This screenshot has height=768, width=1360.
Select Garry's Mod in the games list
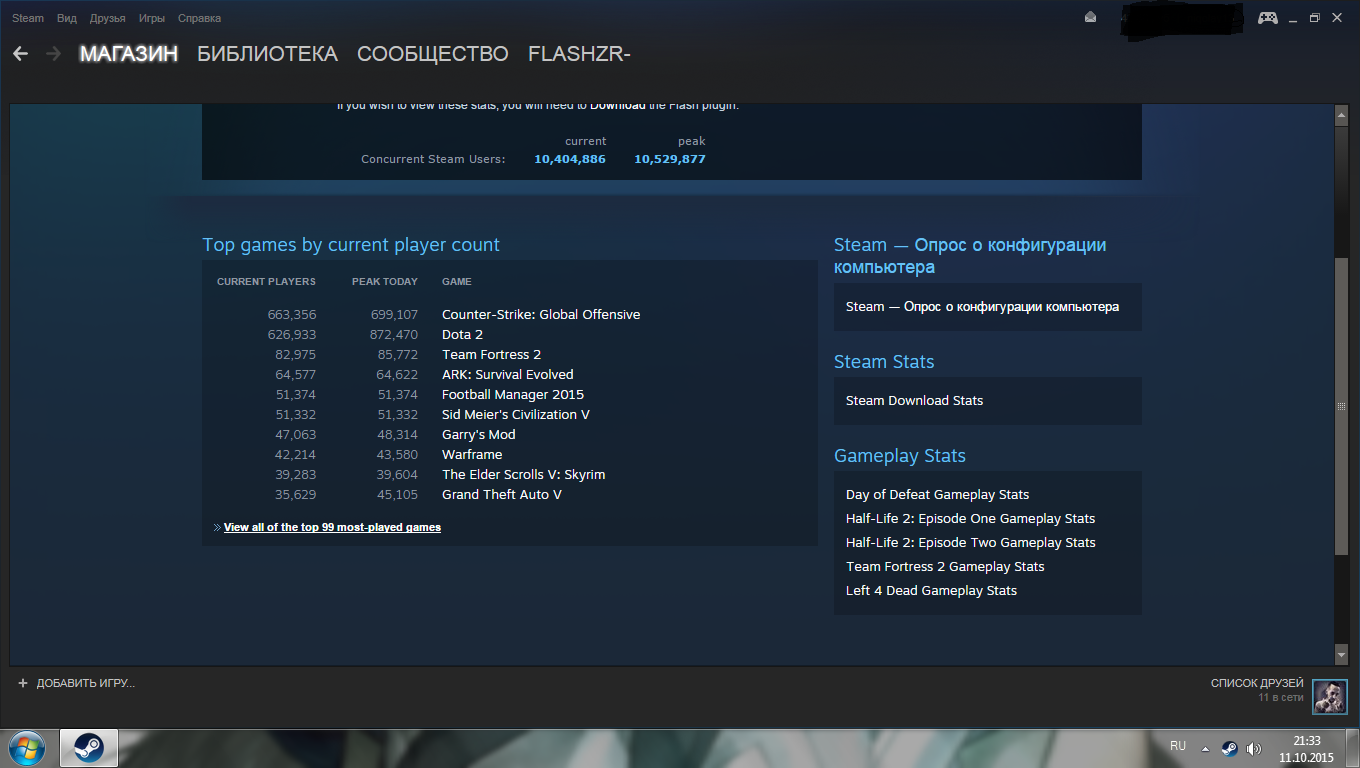point(479,435)
